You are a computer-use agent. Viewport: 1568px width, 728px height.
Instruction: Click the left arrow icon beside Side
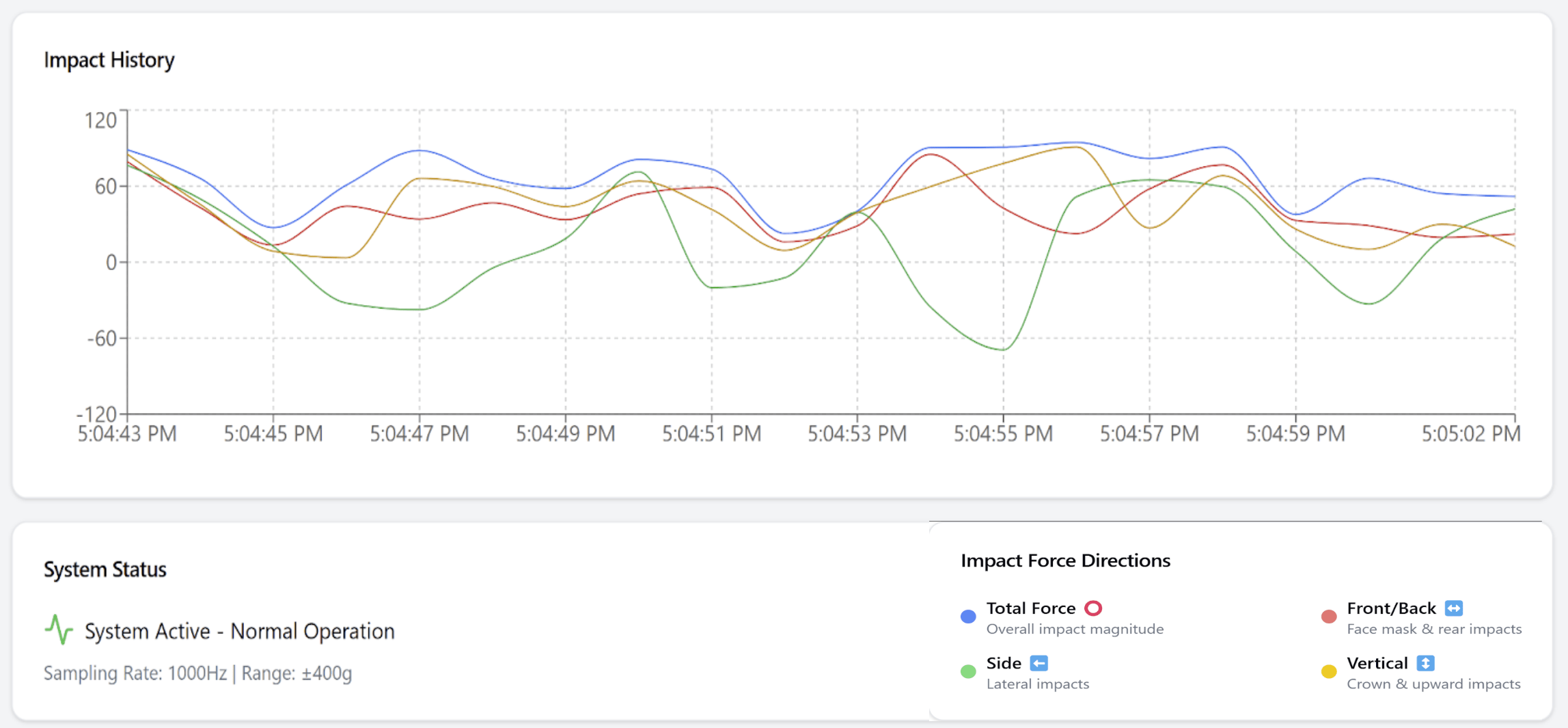(x=1039, y=663)
